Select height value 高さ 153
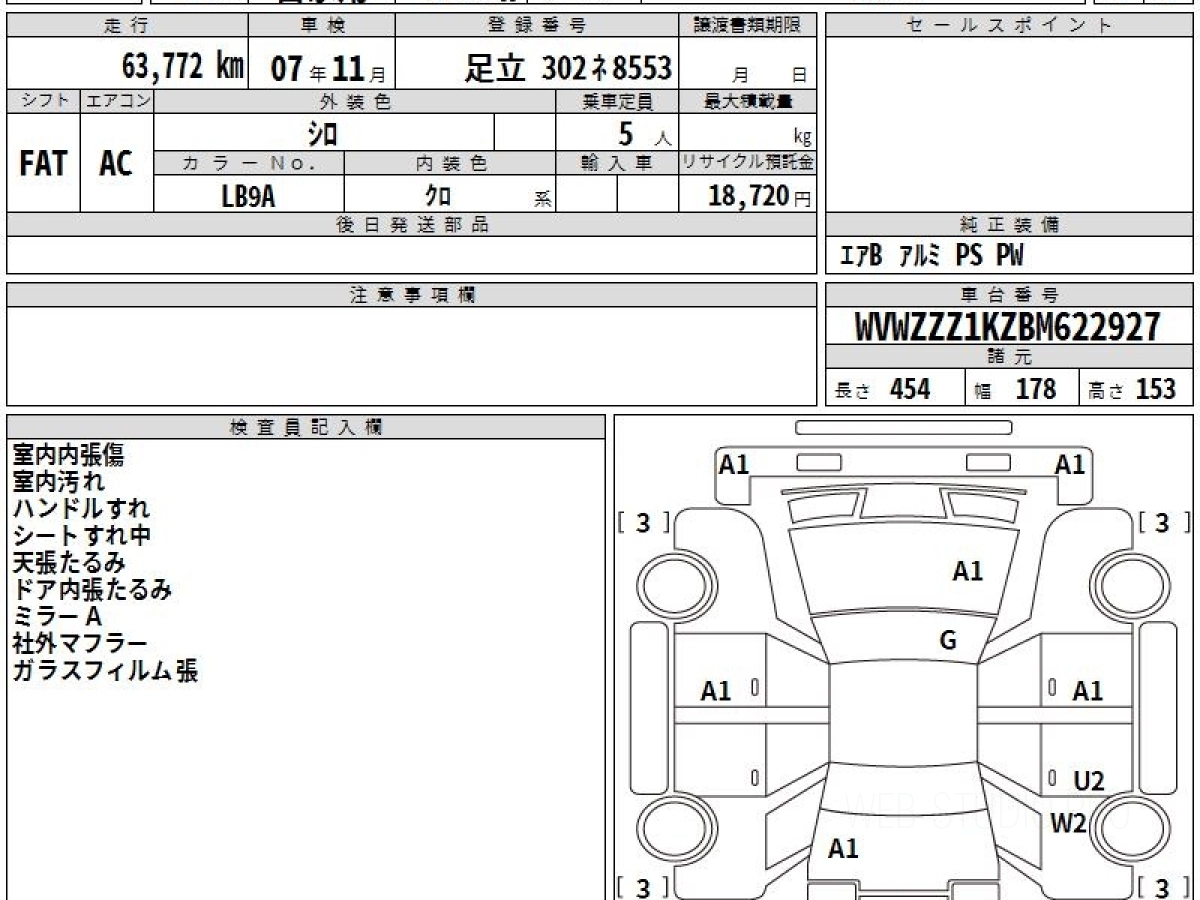 coord(1133,389)
